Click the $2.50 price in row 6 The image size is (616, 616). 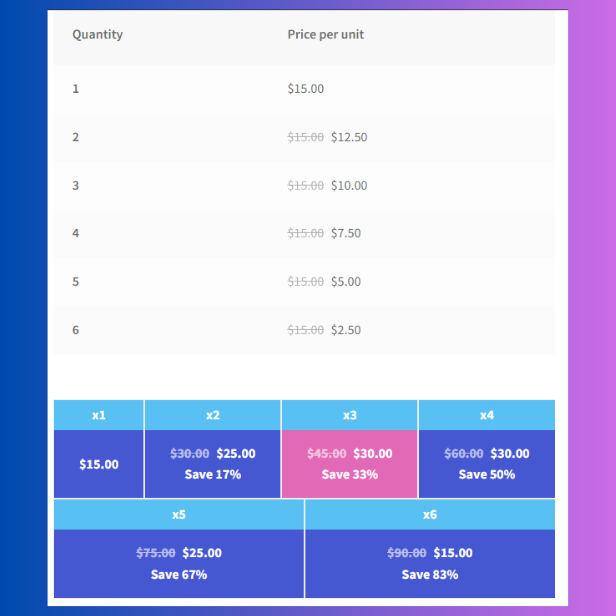click(346, 330)
